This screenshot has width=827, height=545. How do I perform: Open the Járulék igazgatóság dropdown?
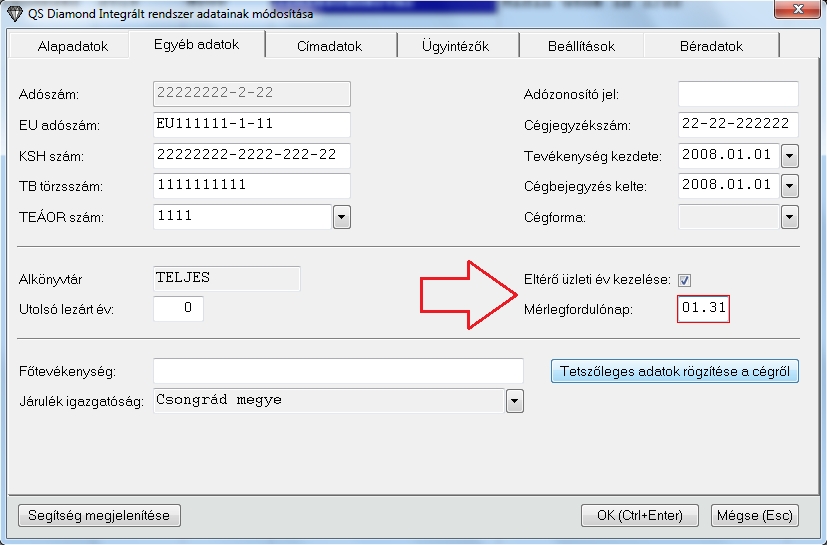(514, 401)
